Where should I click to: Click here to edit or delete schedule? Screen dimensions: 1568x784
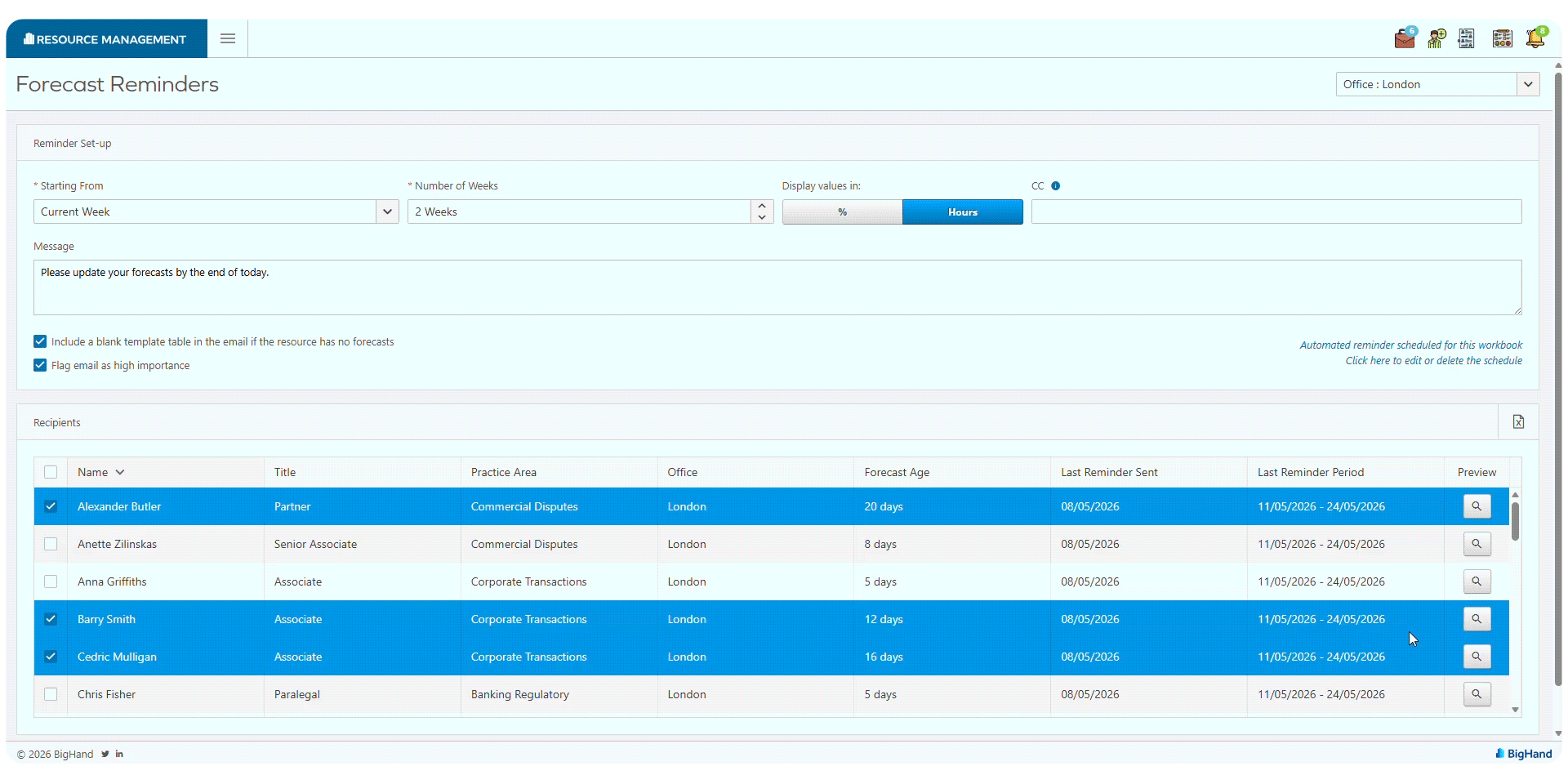pos(1433,361)
